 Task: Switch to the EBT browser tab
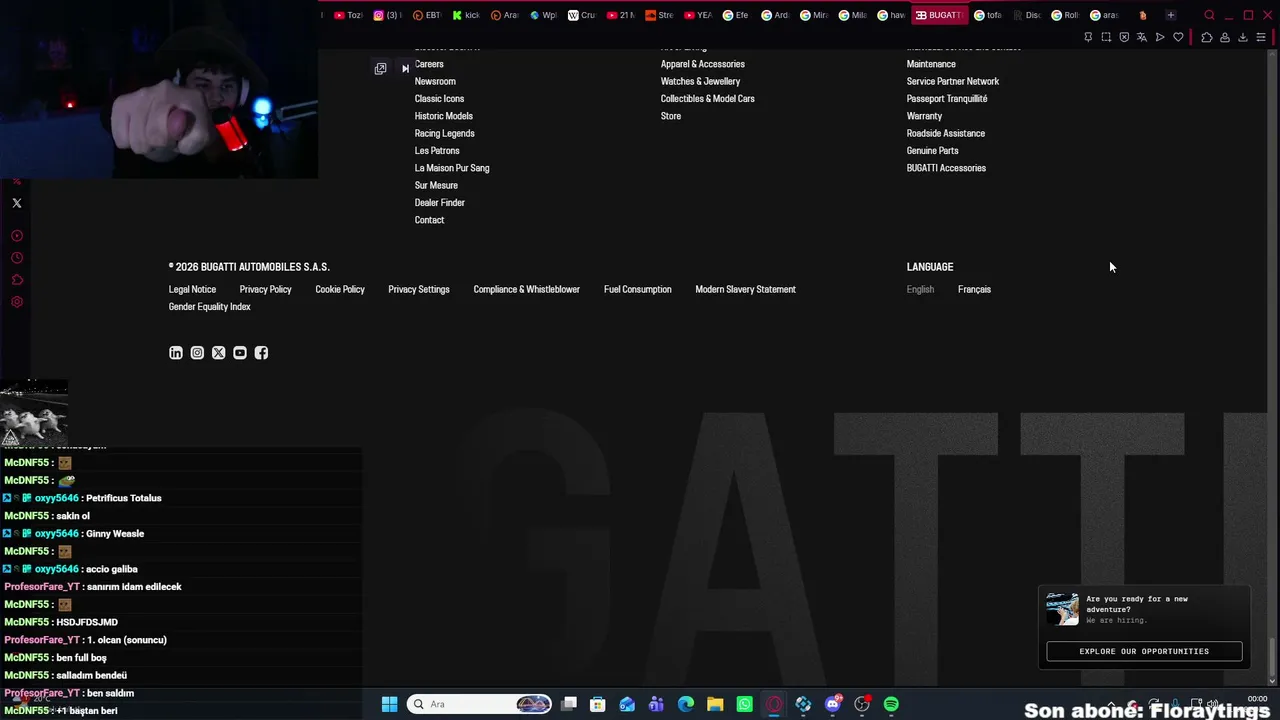427,15
